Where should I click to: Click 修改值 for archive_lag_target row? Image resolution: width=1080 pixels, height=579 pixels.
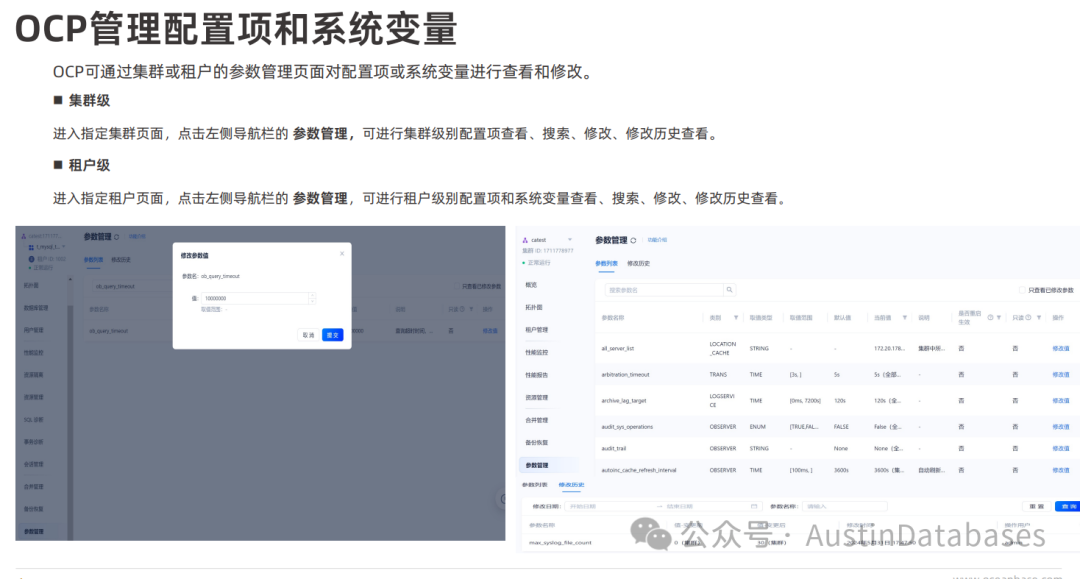(1061, 400)
